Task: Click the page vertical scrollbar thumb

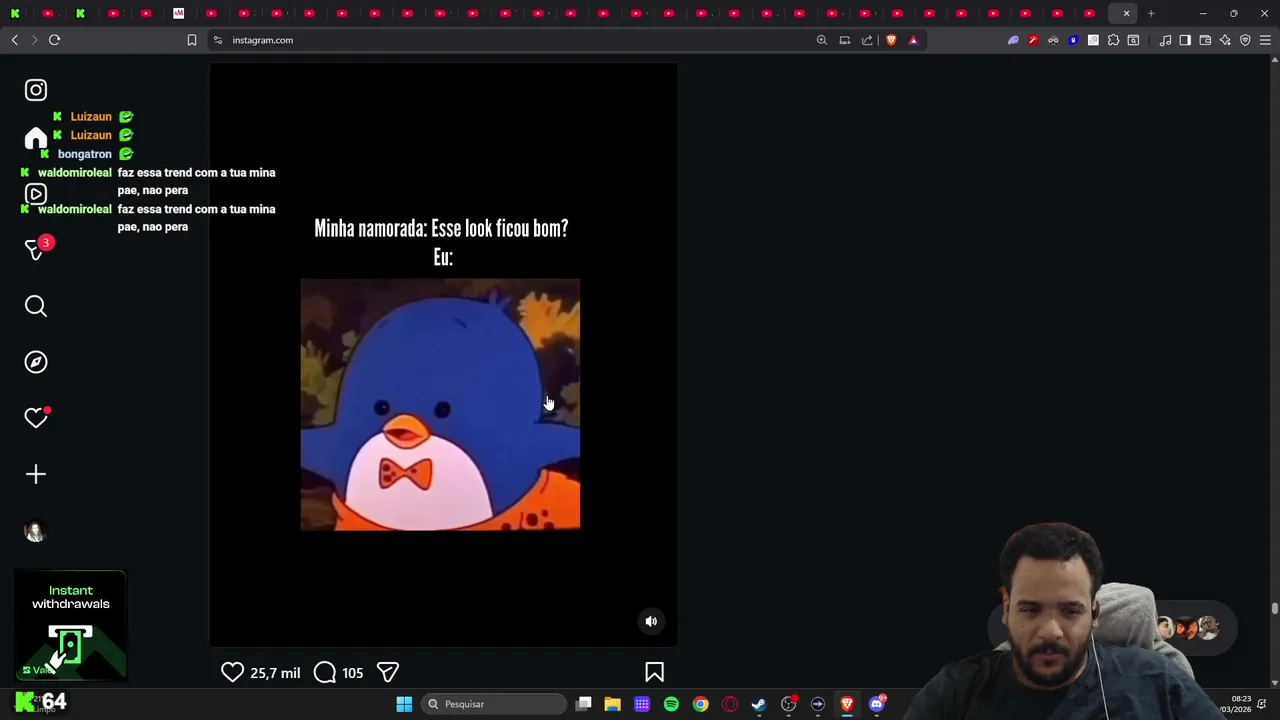Action: [x=1274, y=608]
